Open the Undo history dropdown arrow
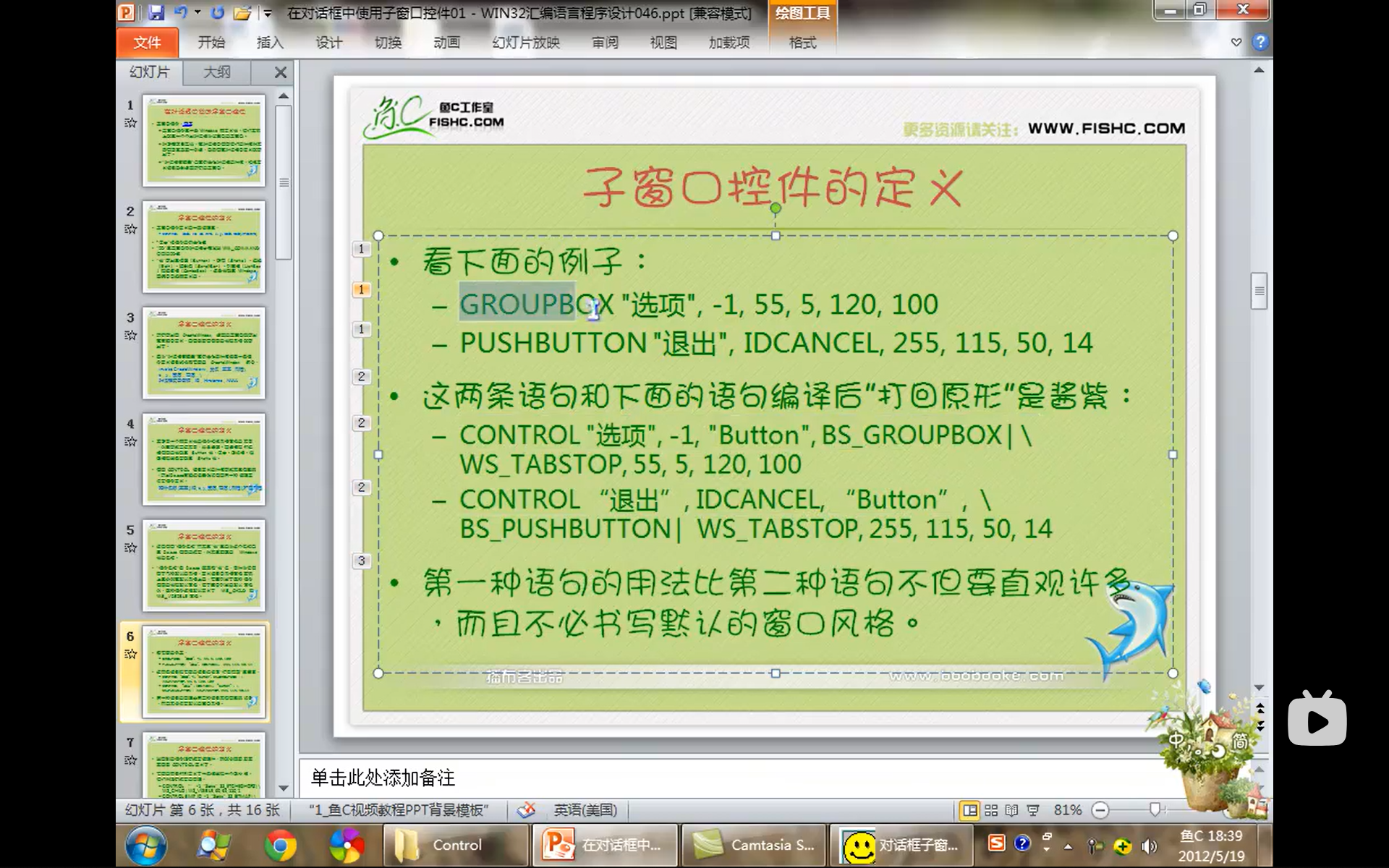 [197, 12]
